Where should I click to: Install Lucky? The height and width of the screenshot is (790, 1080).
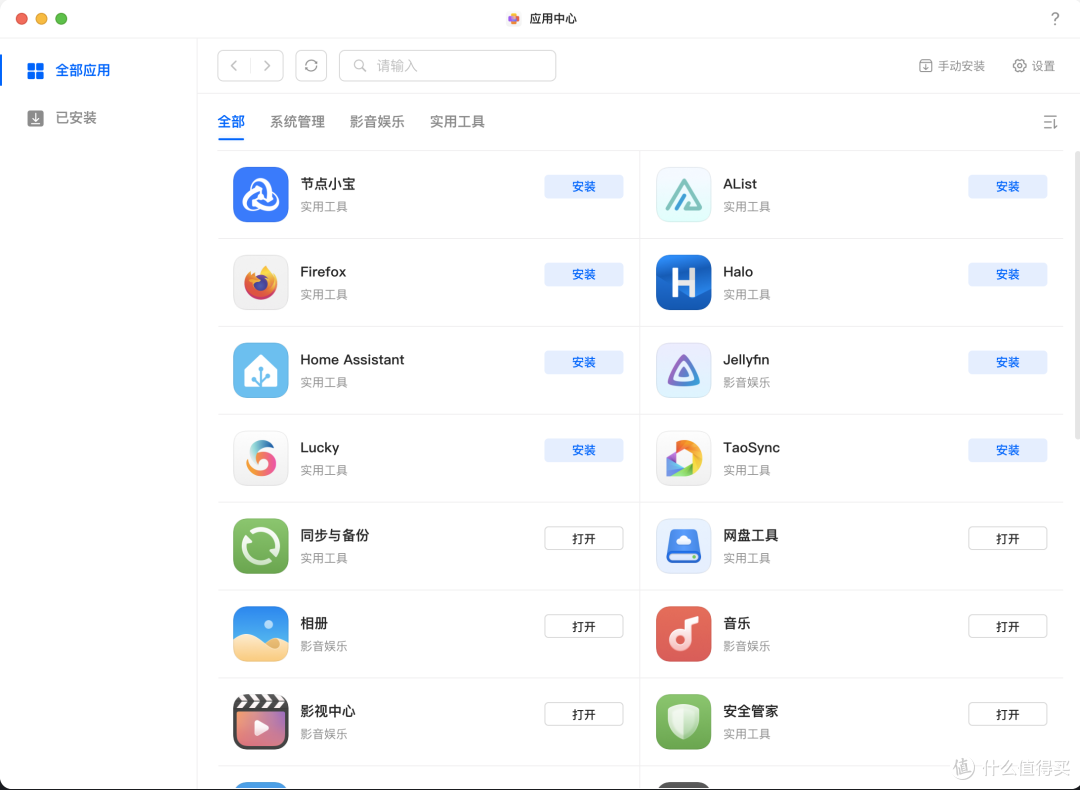(x=583, y=450)
